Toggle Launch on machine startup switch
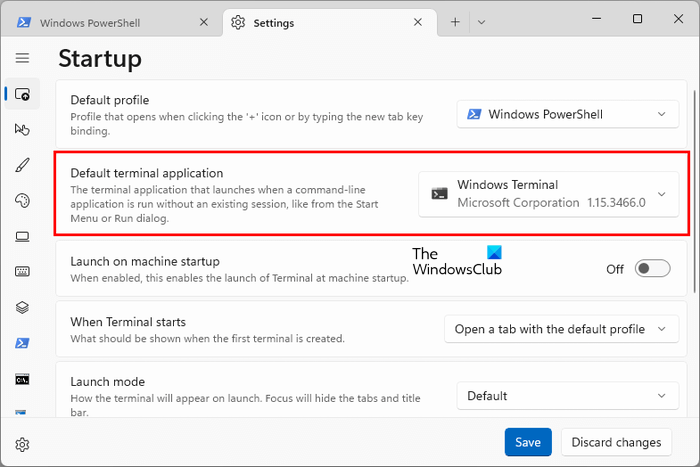The height and width of the screenshot is (467, 700). pos(652,269)
